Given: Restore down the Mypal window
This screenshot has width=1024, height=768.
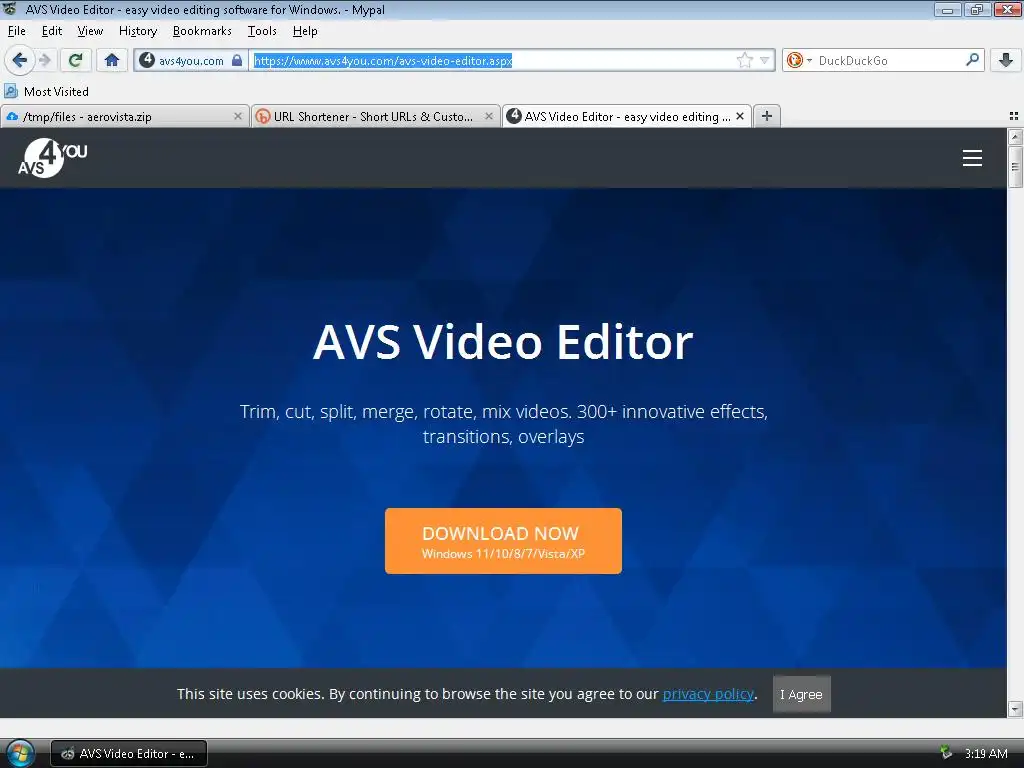Looking at the screenshot, I should point(976,10).
